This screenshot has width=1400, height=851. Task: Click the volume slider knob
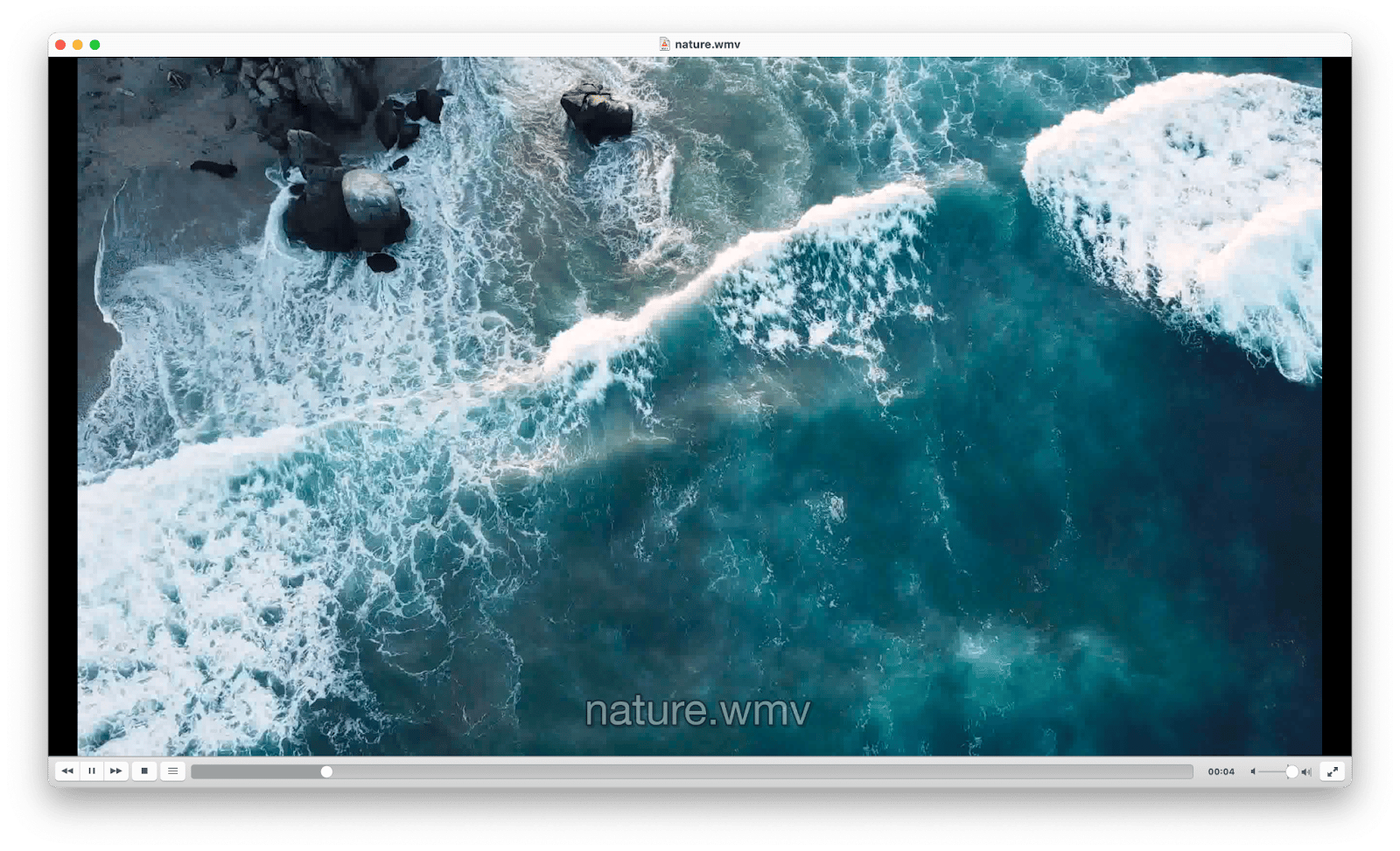click(x=1291, y=771)
